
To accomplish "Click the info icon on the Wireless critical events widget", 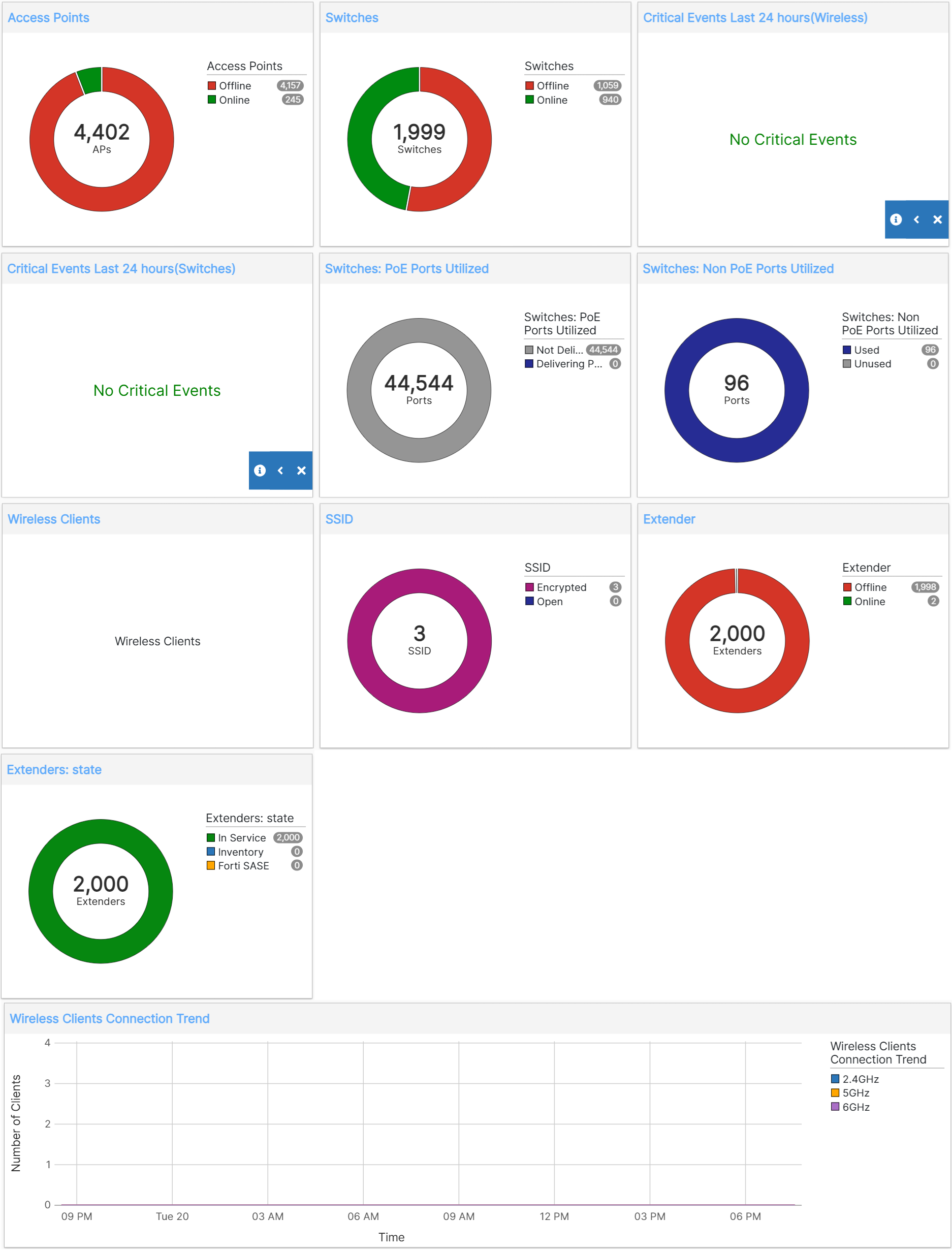I will 897,220.
